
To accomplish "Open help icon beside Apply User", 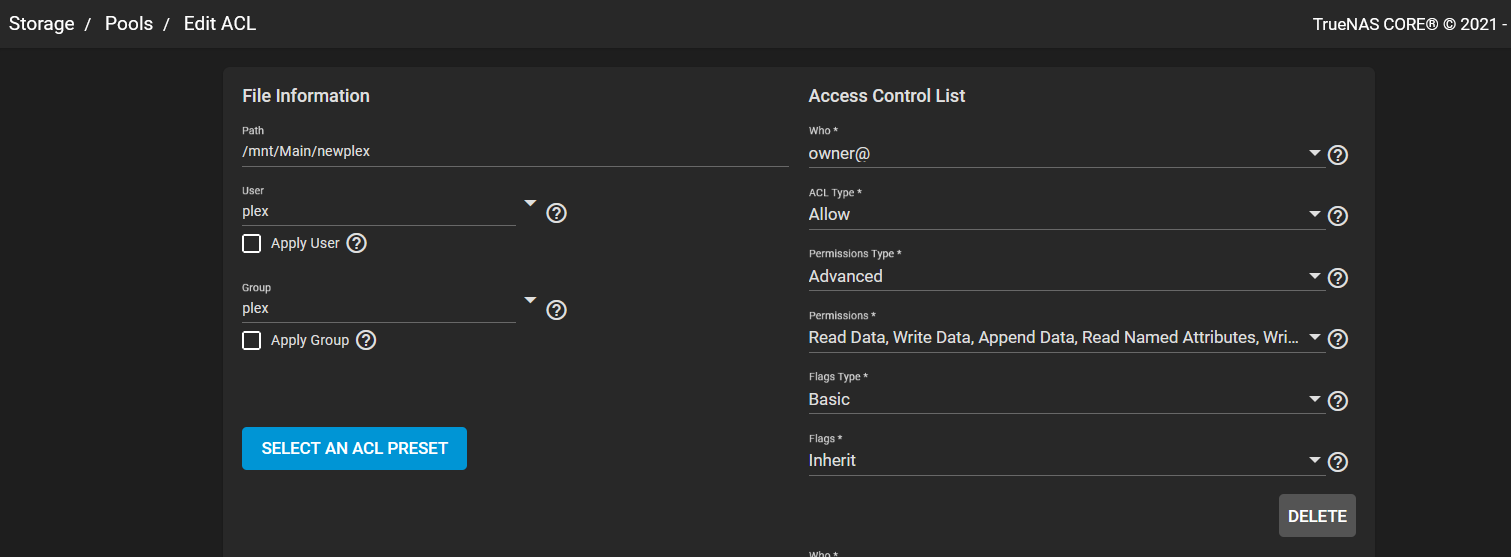I will click(356, 243).
